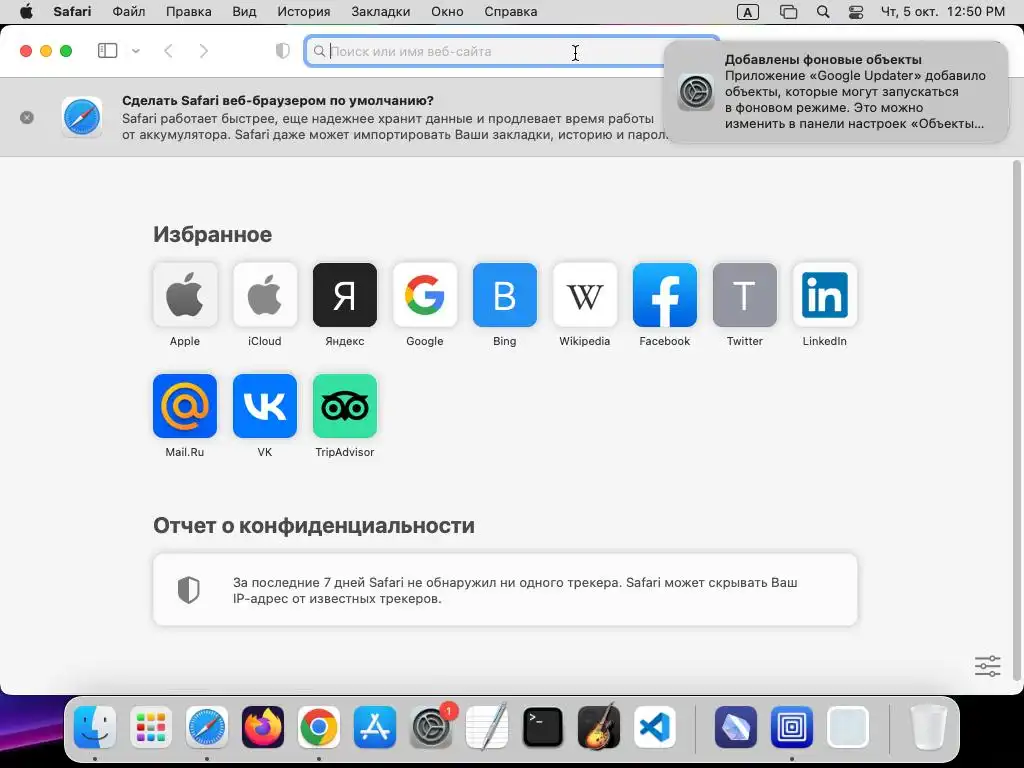Open the VK favorite tile
This screenshot has width=1024, height=768.
pos(264,406)
